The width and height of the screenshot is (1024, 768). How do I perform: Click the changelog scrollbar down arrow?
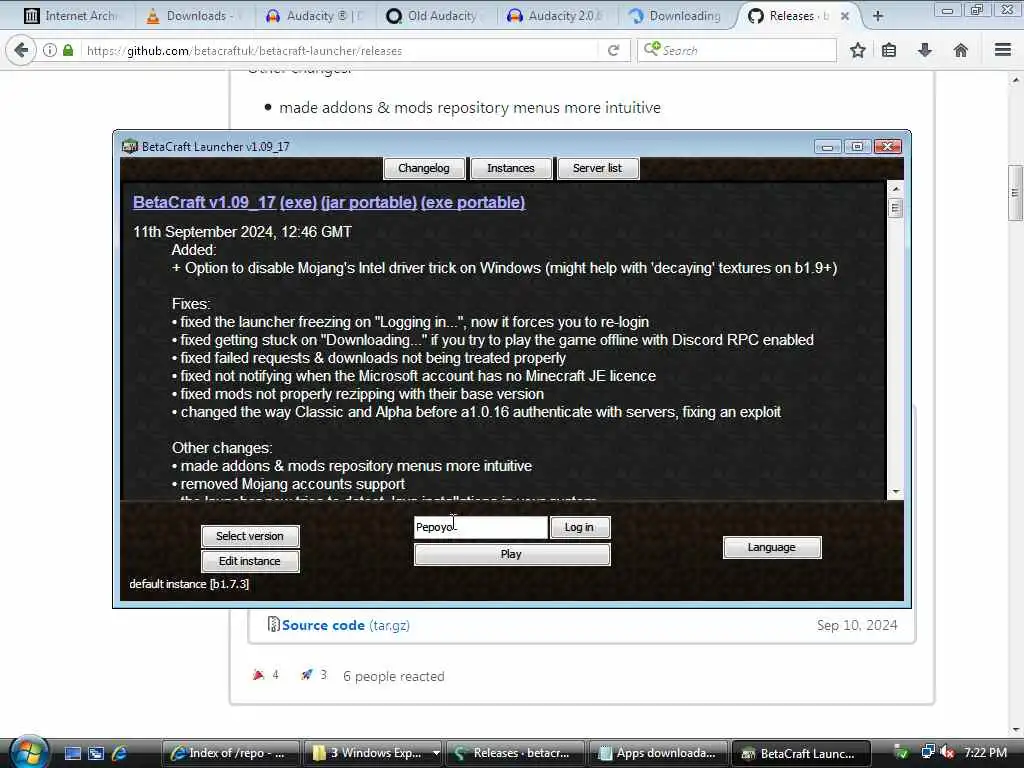pos(895,491)
